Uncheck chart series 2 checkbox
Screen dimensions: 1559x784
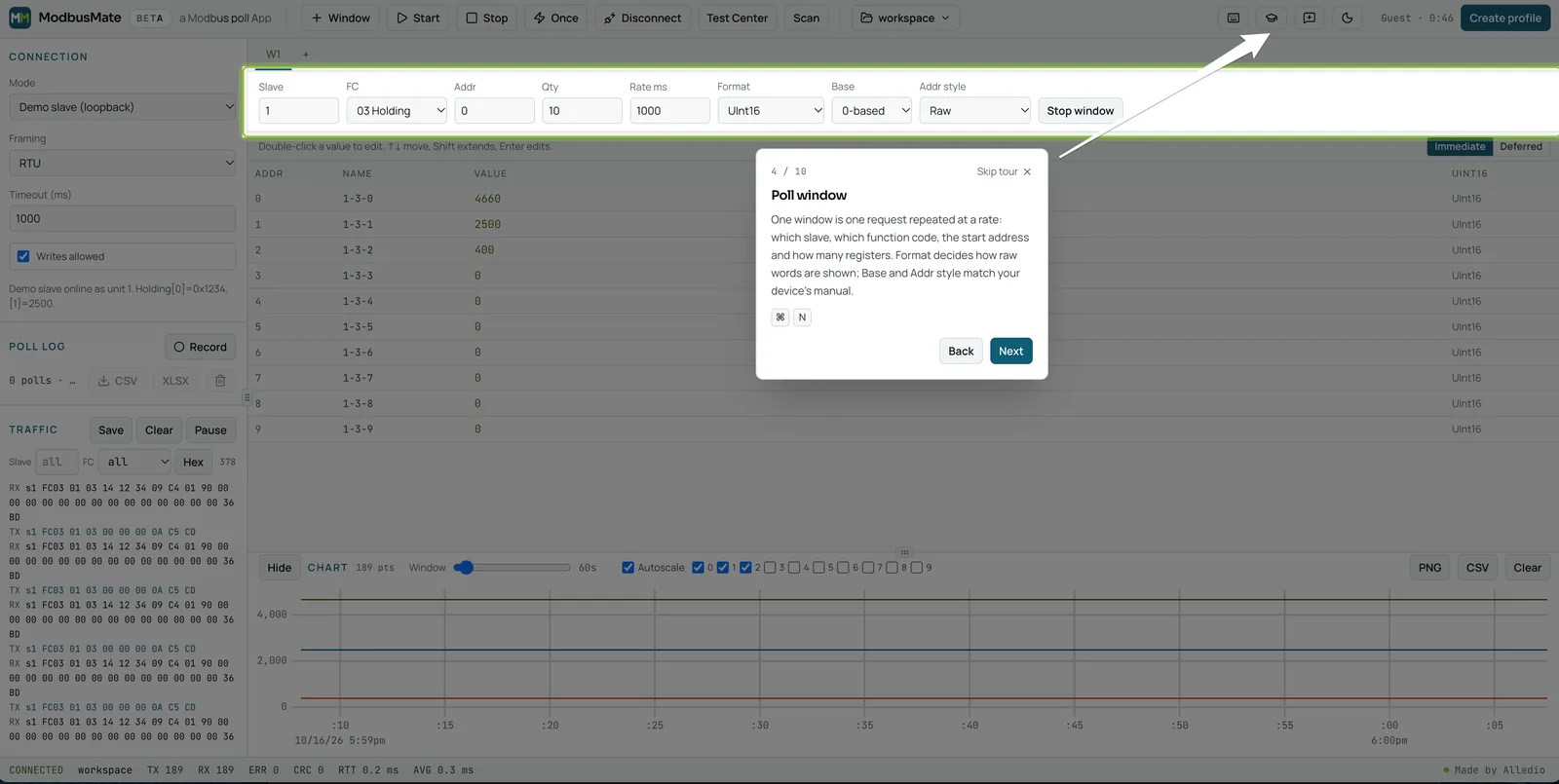745,568
